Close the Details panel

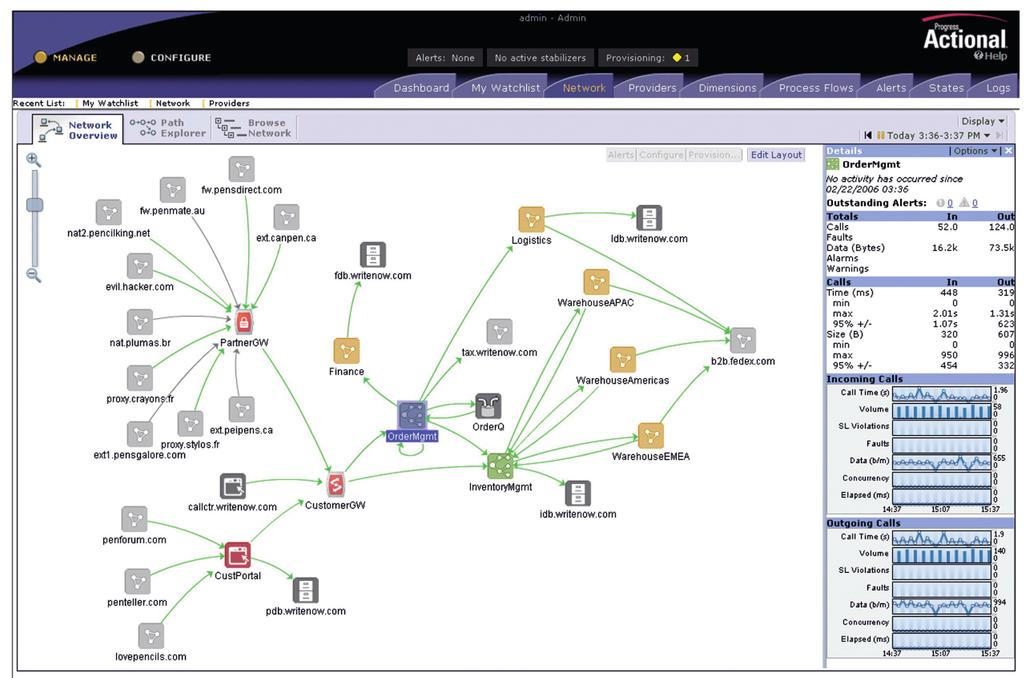pyautogui.click(x=1008, y=151)
